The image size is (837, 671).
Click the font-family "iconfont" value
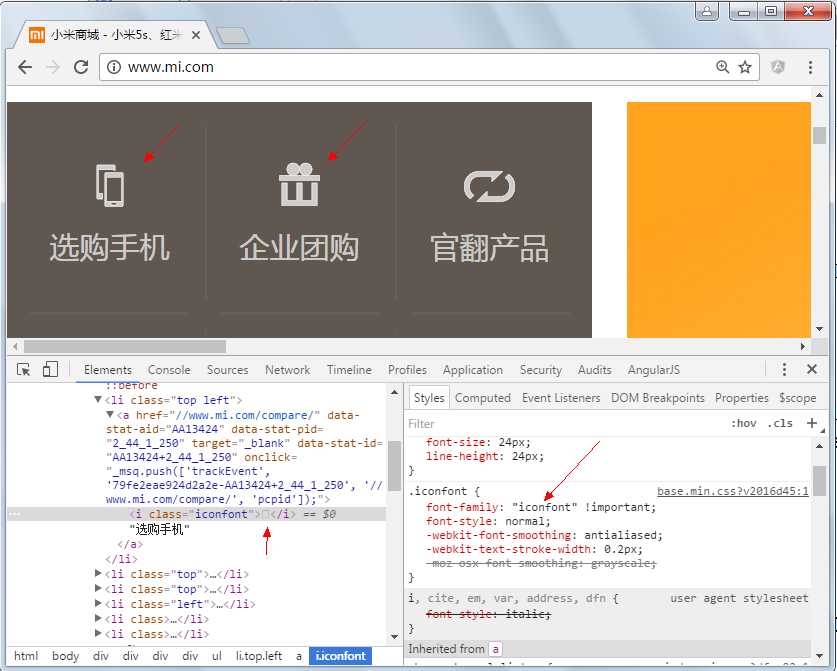544,507
